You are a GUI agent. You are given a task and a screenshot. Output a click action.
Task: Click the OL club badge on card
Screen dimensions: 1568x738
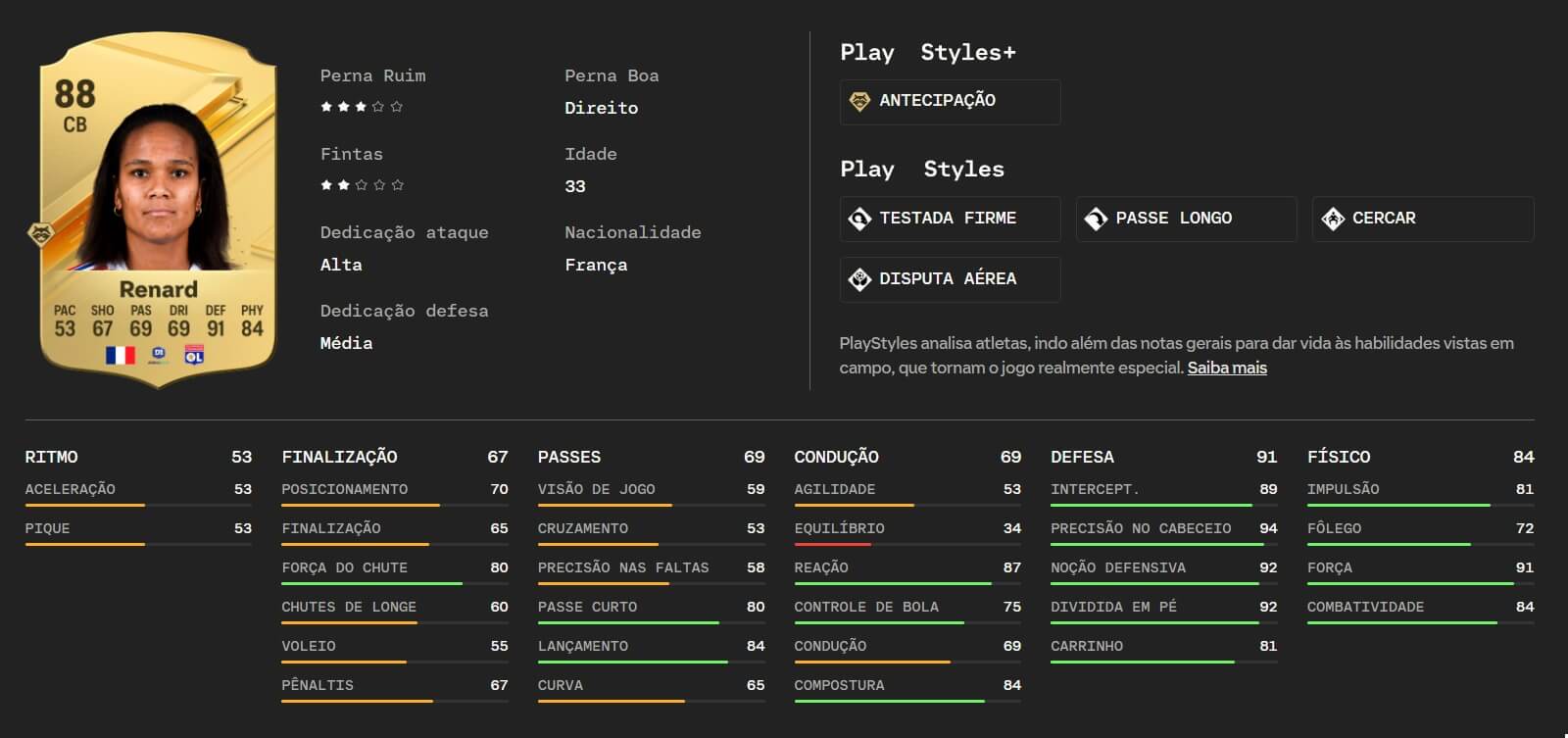coord(194,355)
